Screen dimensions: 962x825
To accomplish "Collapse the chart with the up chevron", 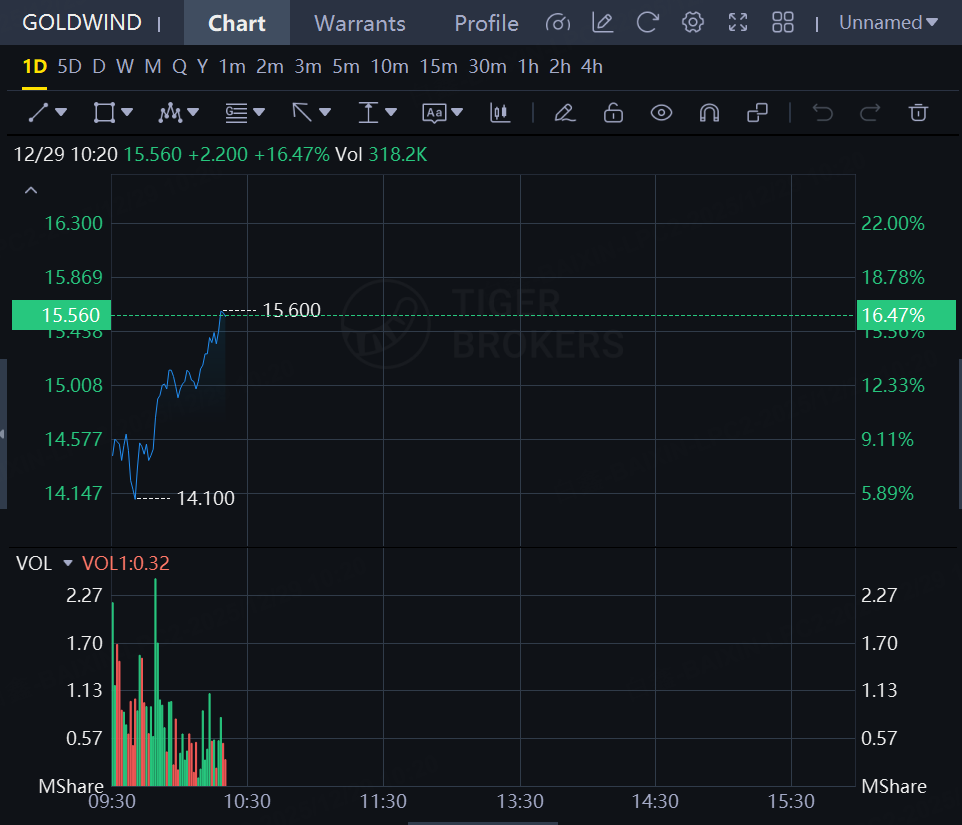I will tap(31, 191).
